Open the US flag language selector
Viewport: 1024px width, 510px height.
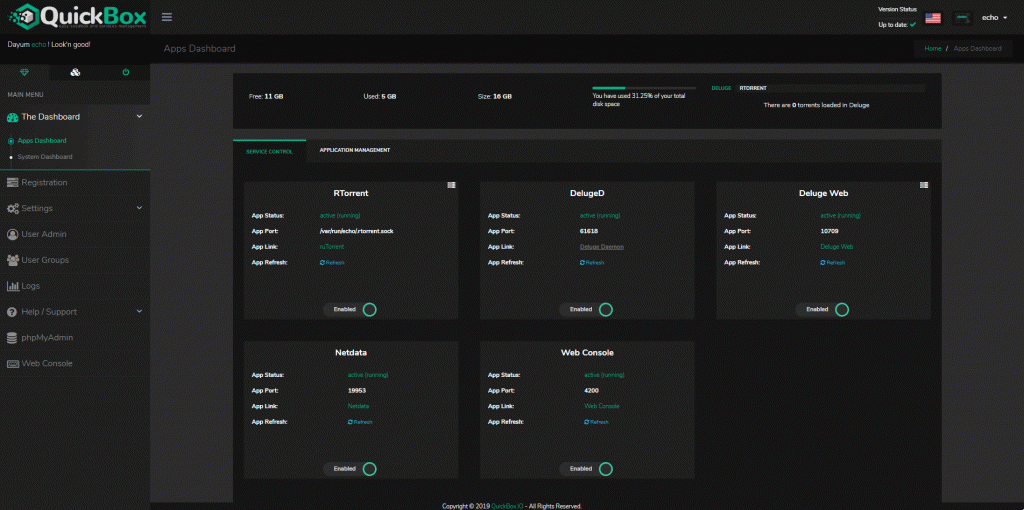click(933, 18)
